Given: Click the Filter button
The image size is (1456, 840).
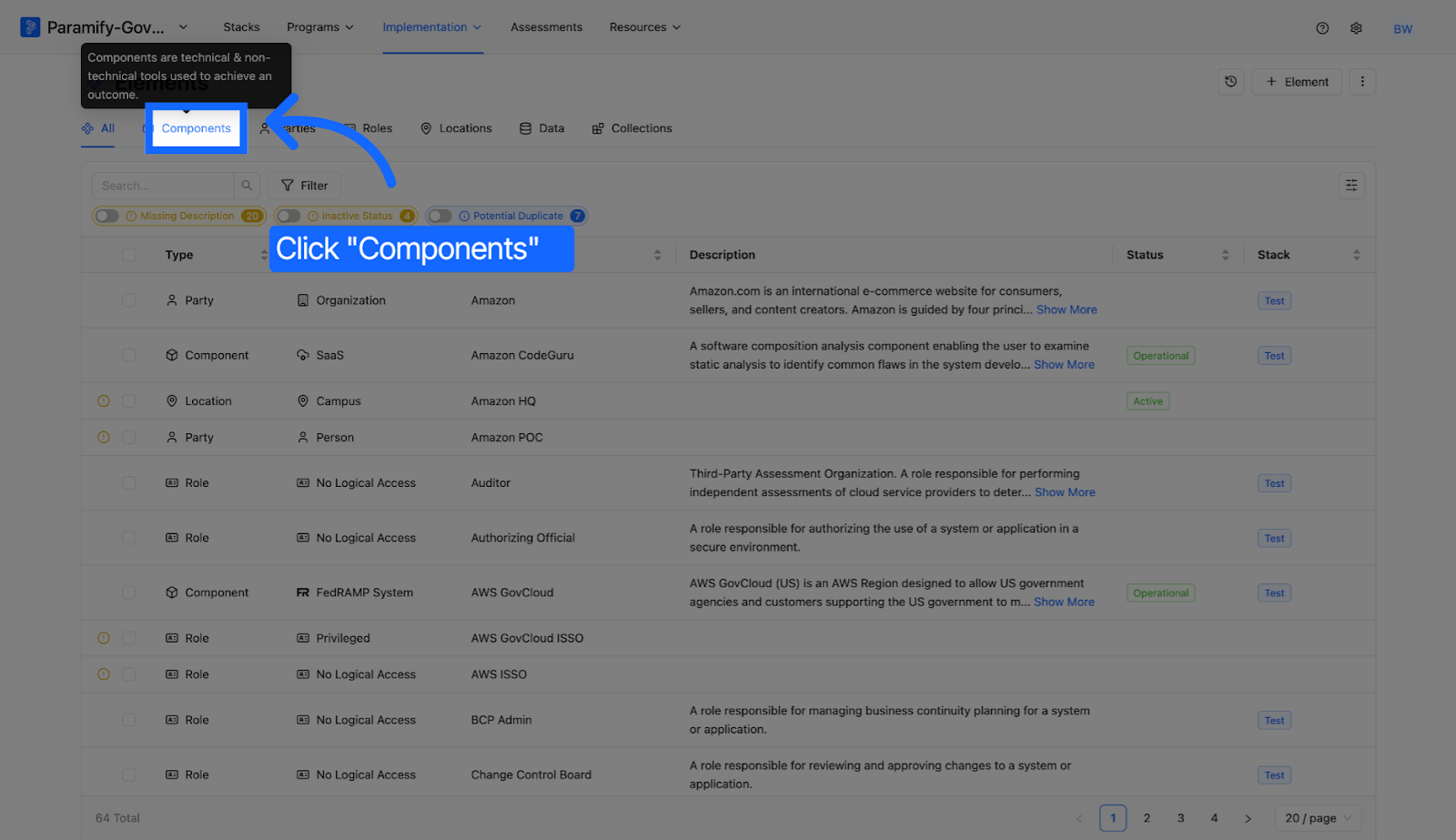Looking at the screenshot, I should click(305, 186).
